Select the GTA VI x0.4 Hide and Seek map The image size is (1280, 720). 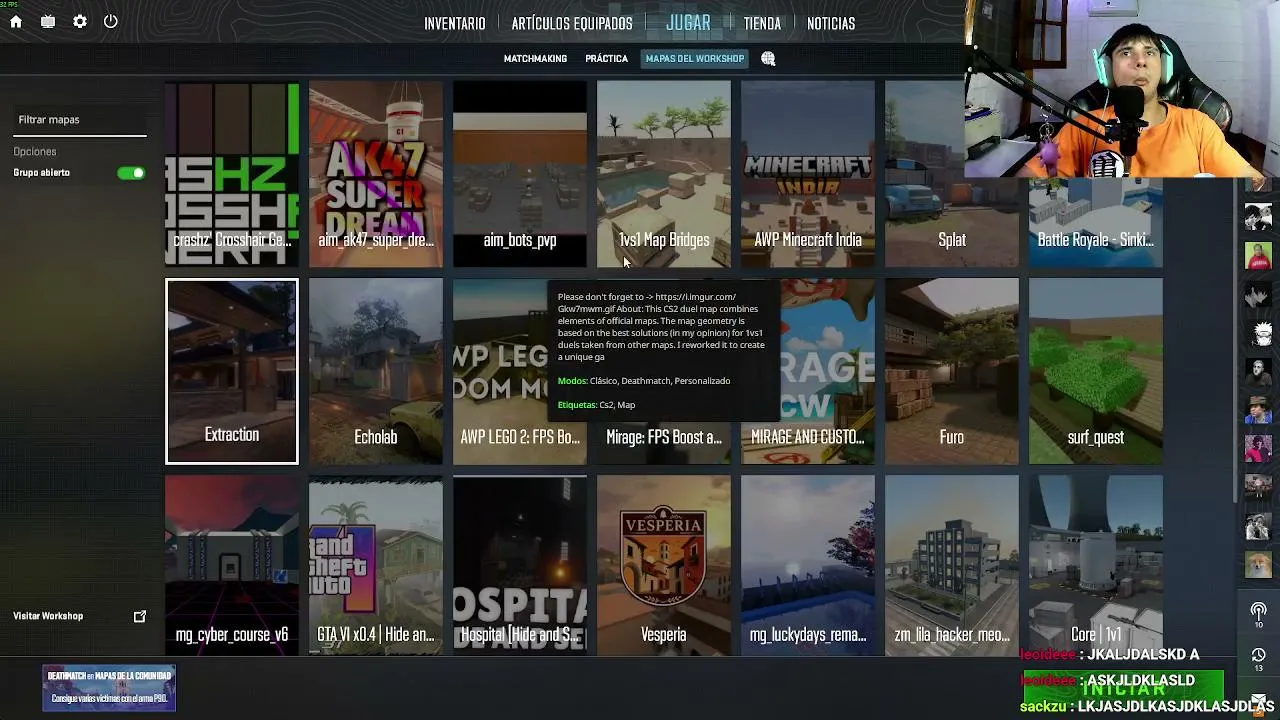(376, 566)
